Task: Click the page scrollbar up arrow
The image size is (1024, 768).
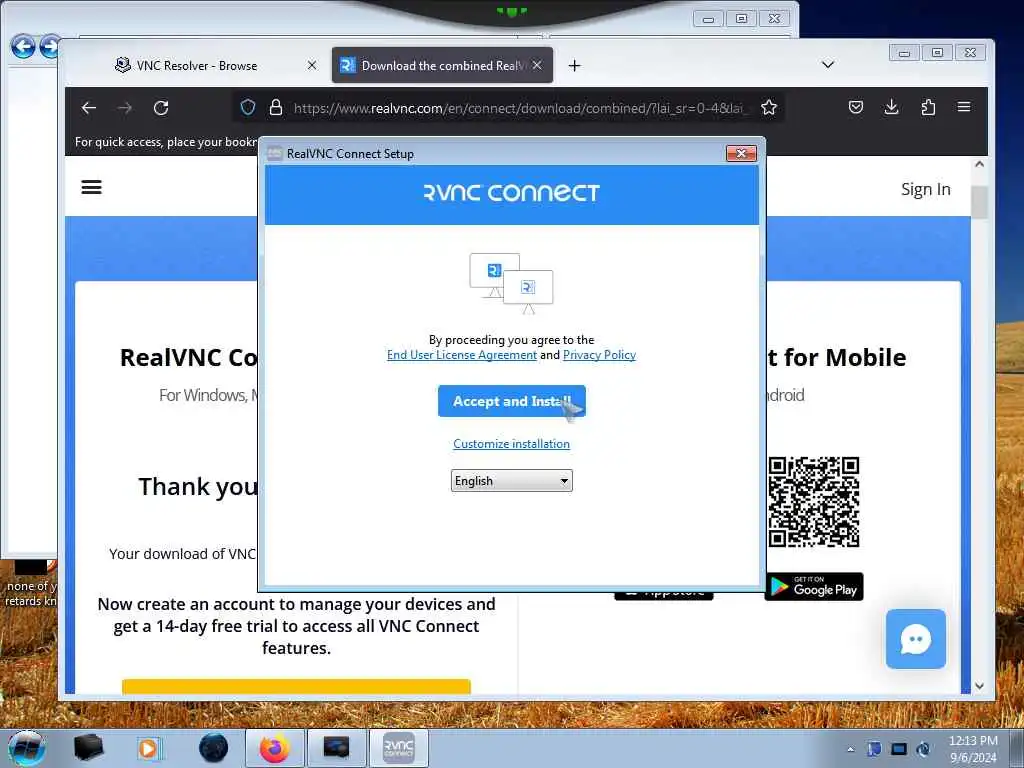Action: pos(979,165)
